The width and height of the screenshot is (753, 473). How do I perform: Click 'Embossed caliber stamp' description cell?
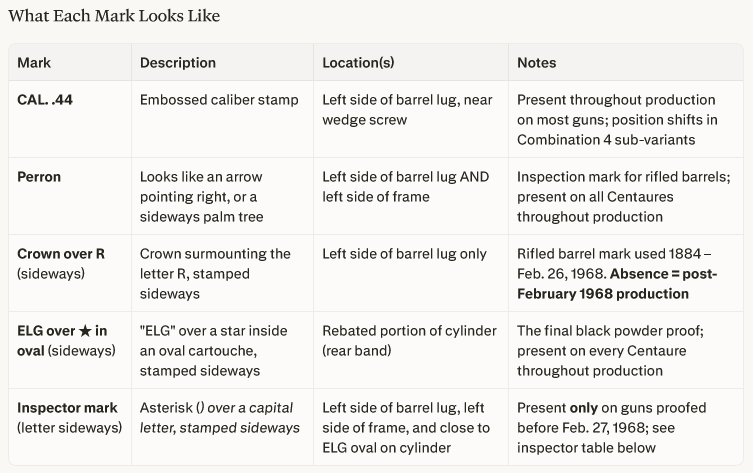[x=219, y=100]
